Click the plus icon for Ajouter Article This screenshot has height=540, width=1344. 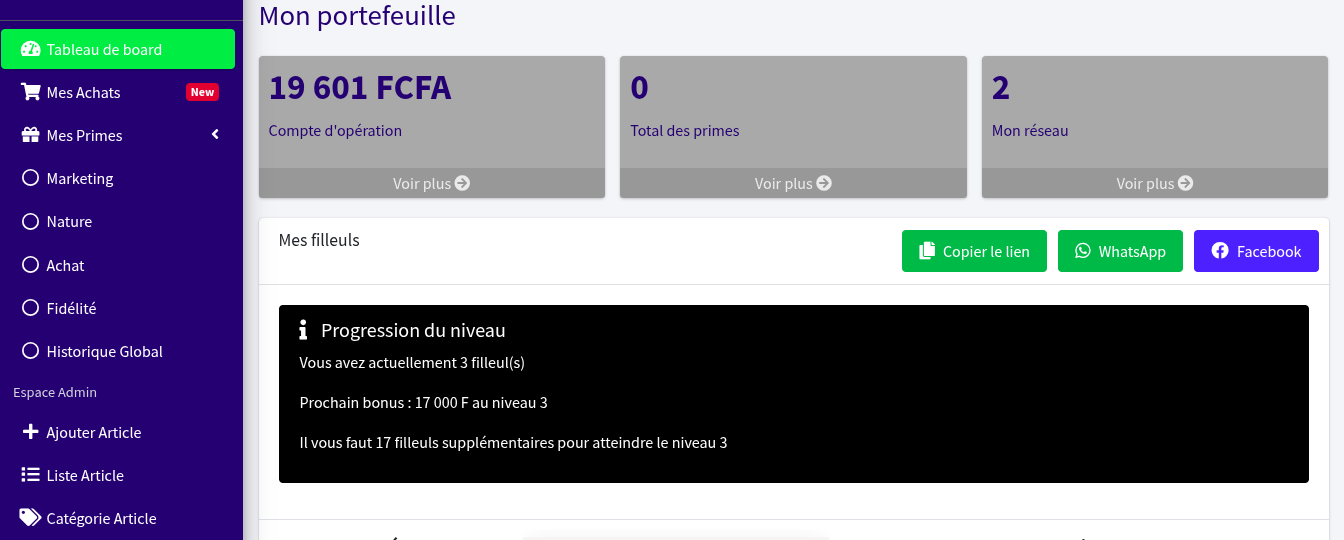coord(30,432)
